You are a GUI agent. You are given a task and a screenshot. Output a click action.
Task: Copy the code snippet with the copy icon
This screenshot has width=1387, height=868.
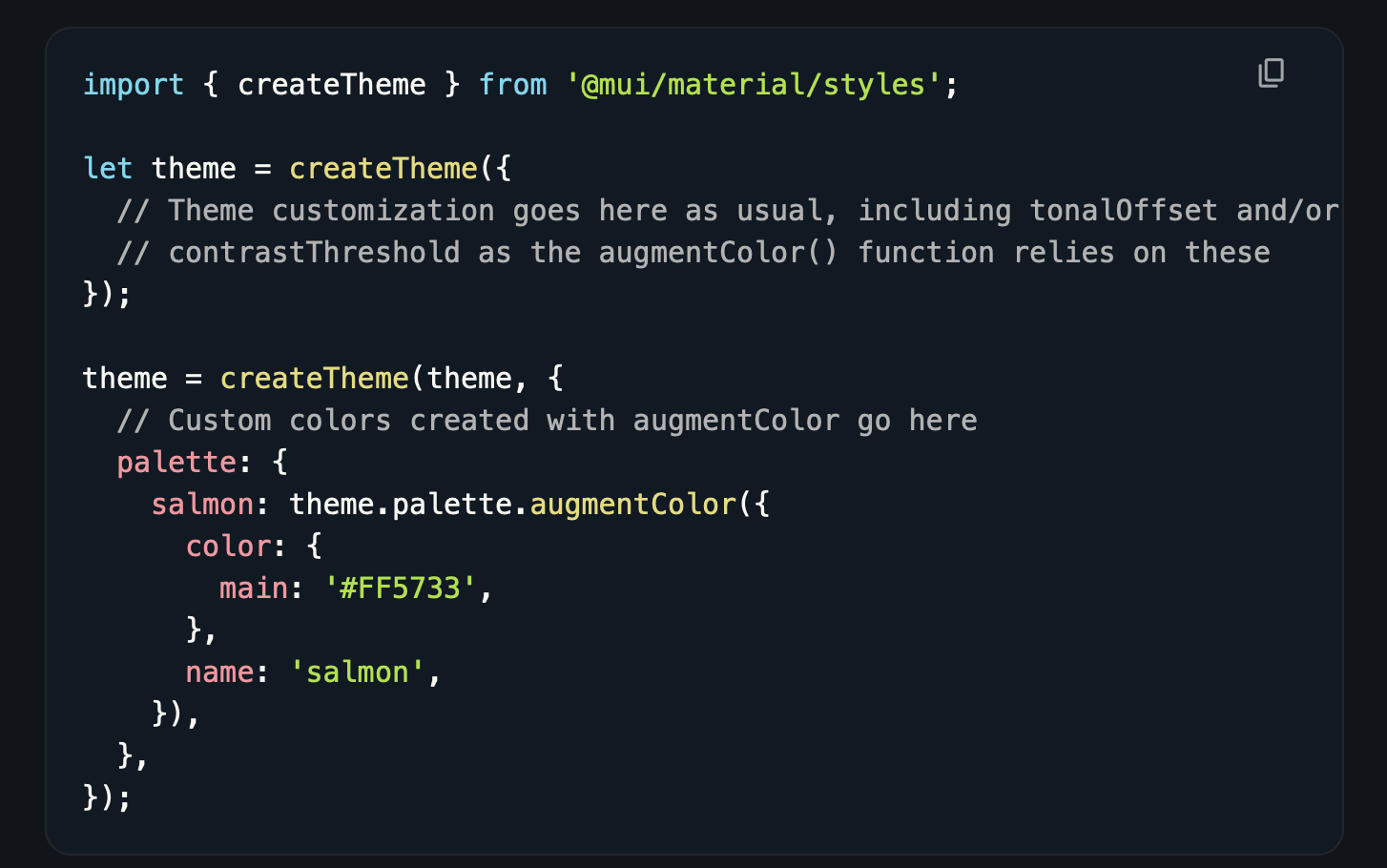[x=1271, y=73]
